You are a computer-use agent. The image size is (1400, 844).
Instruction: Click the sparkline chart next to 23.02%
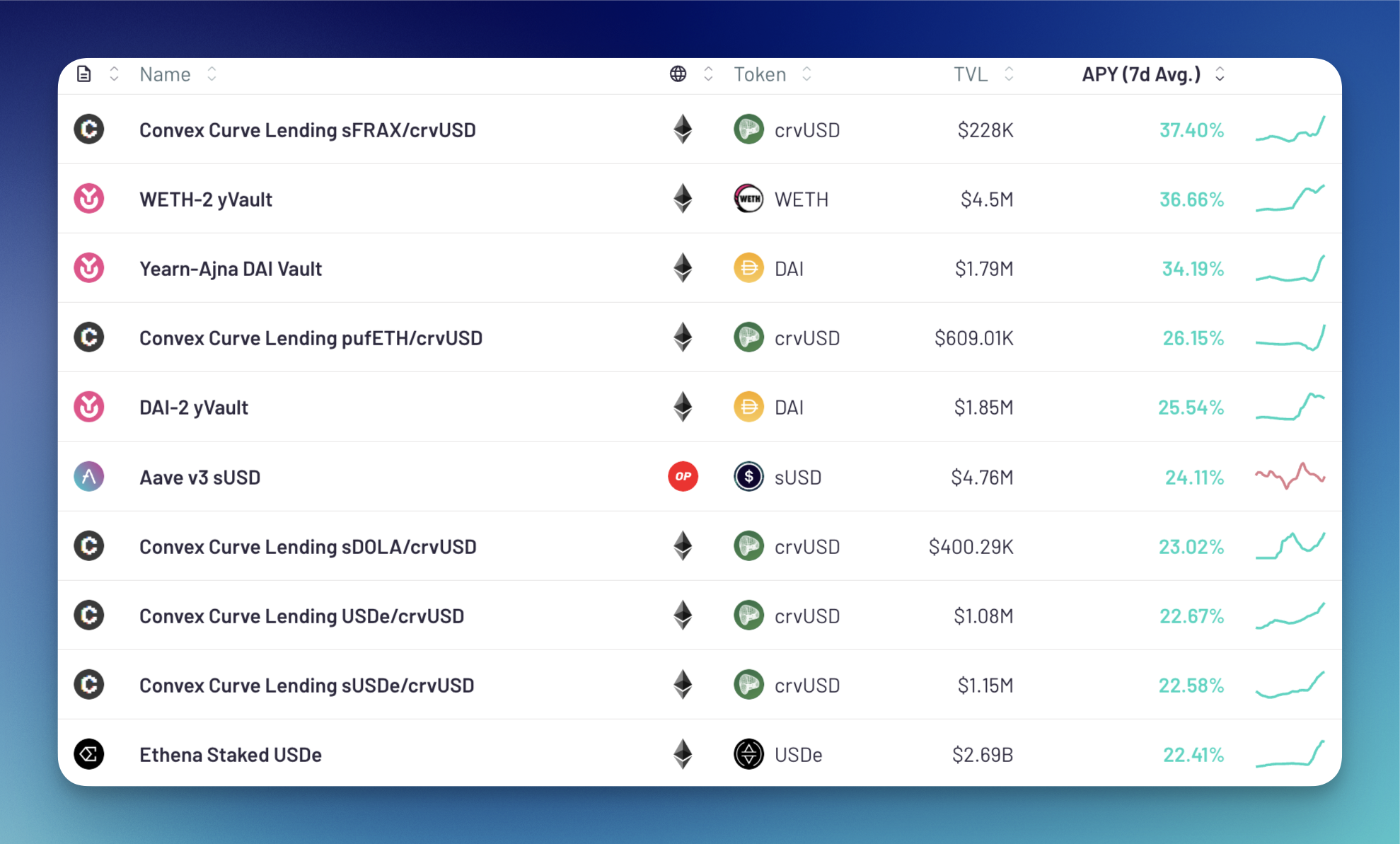pos(1290,545)
